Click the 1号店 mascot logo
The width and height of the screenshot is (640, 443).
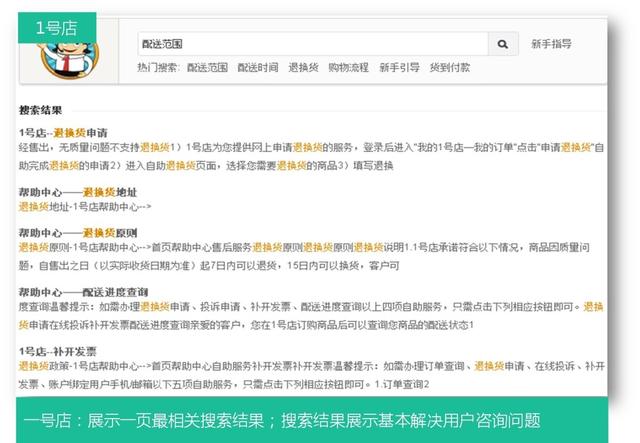point(69,59)
